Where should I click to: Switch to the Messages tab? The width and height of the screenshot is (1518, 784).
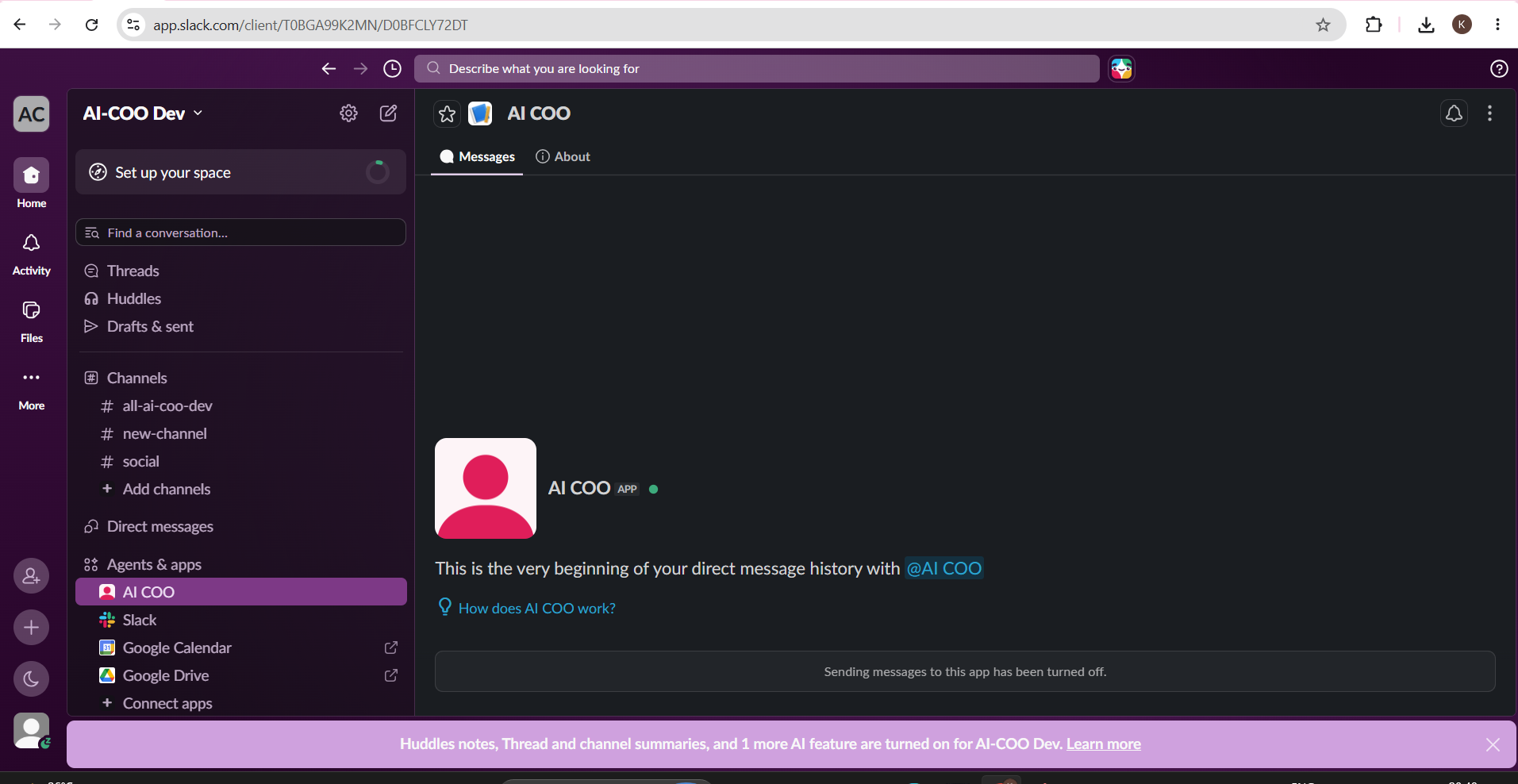click(477, 157)
